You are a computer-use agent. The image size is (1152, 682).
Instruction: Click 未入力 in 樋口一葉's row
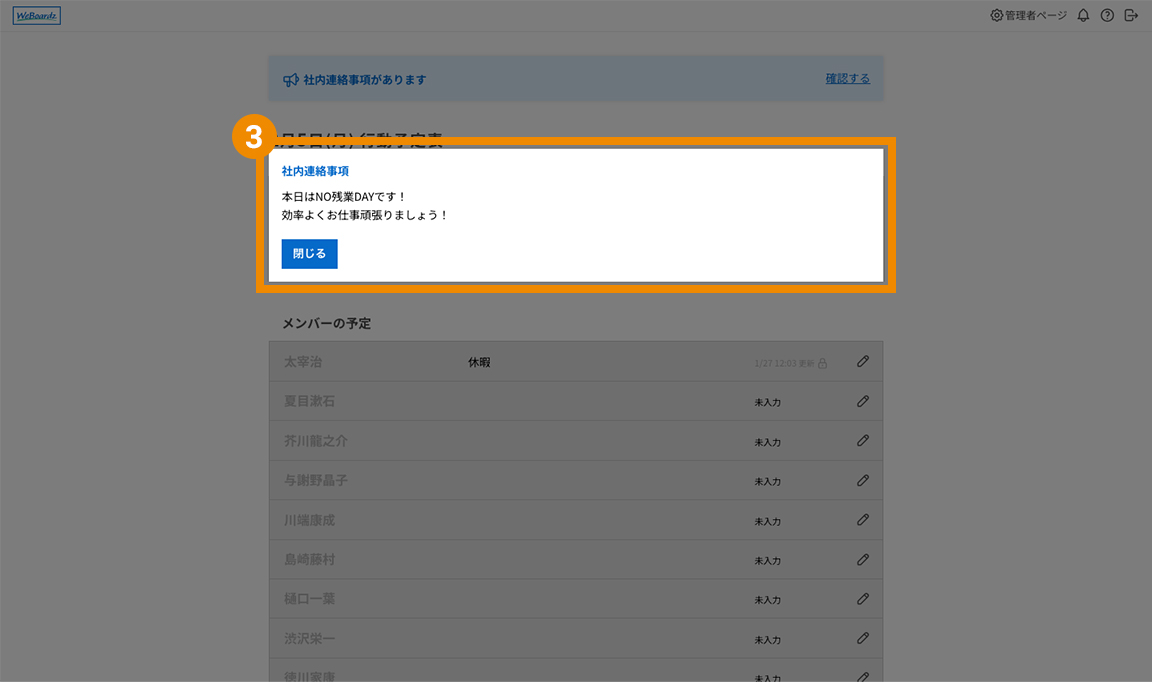point(768,600)
